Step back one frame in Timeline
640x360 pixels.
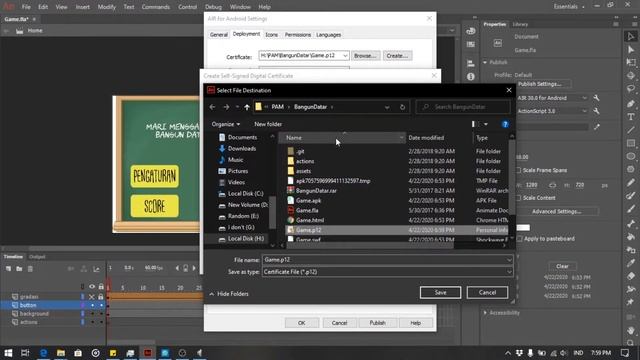pyautogui.click(x=177, y=268)
